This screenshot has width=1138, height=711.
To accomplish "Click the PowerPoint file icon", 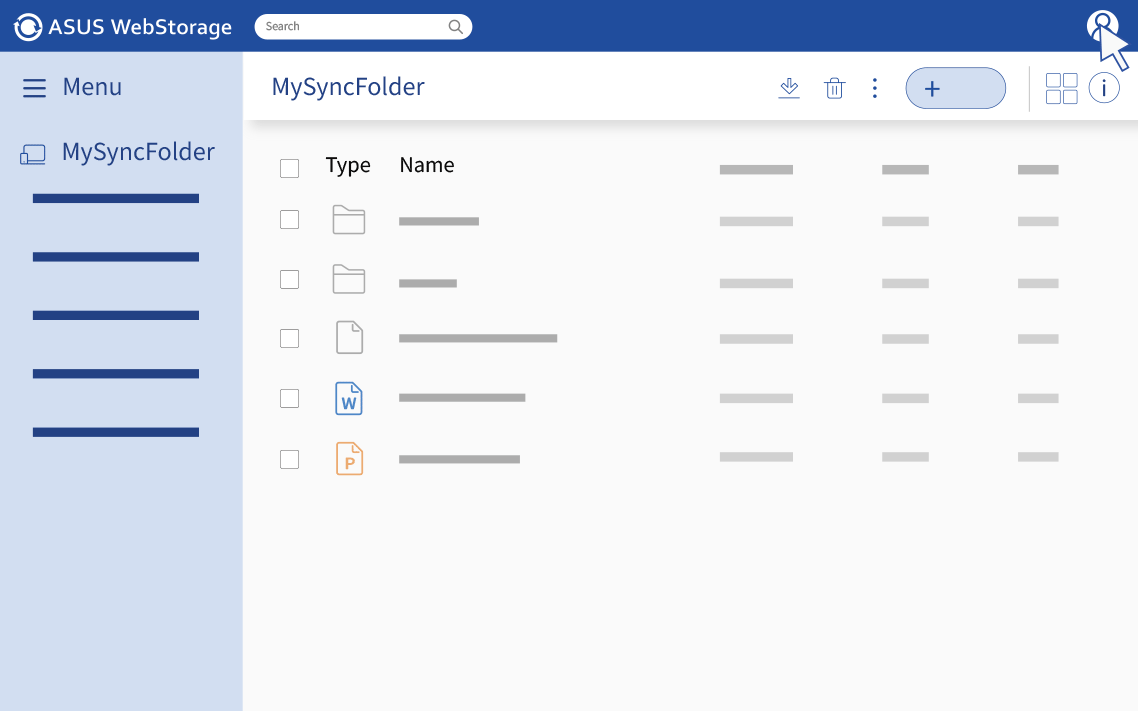I will [349, 459].
